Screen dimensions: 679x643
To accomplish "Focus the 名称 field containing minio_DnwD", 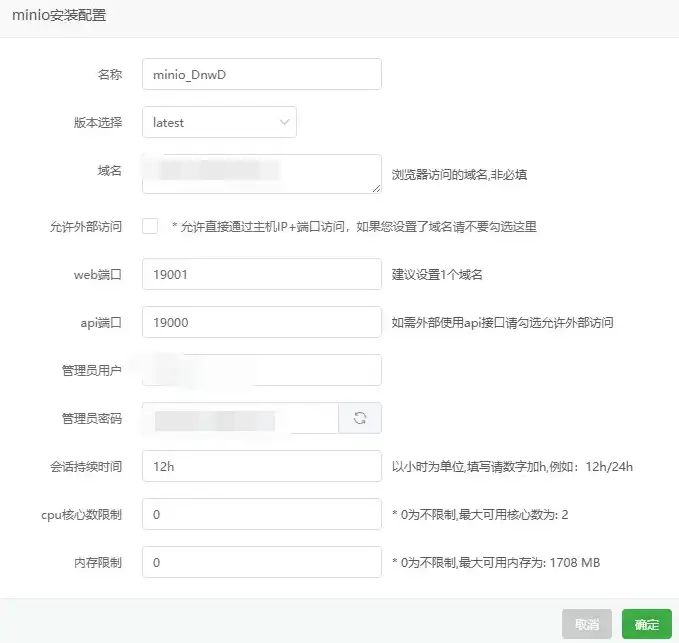I will pyautogui.click(x=262, y=74).
